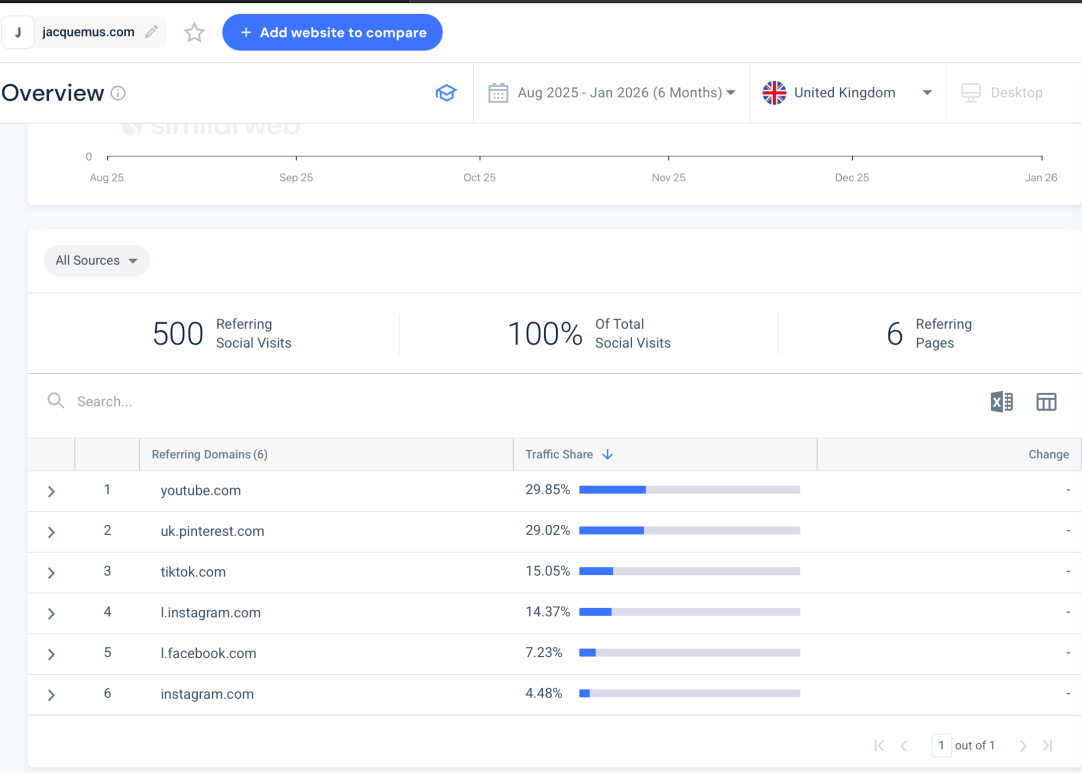
Task: Click the star favorite icon
Action: [194, 33]
